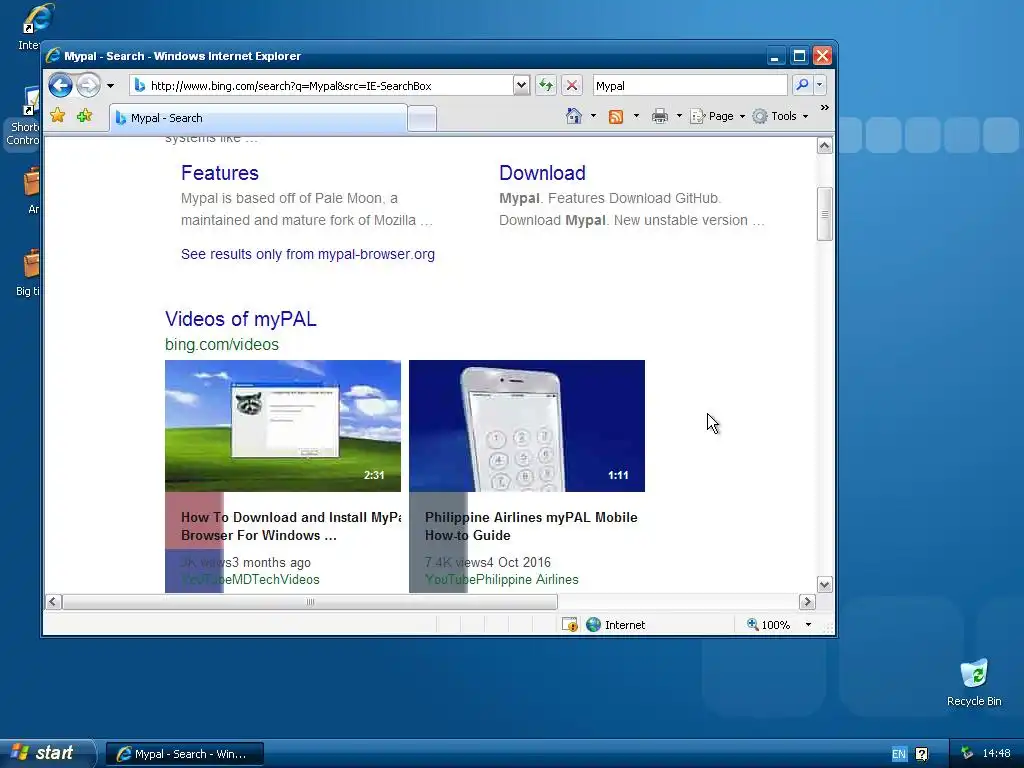Click the red Stop loading icon
This screenshot has height=768, width=1024.
571,85
